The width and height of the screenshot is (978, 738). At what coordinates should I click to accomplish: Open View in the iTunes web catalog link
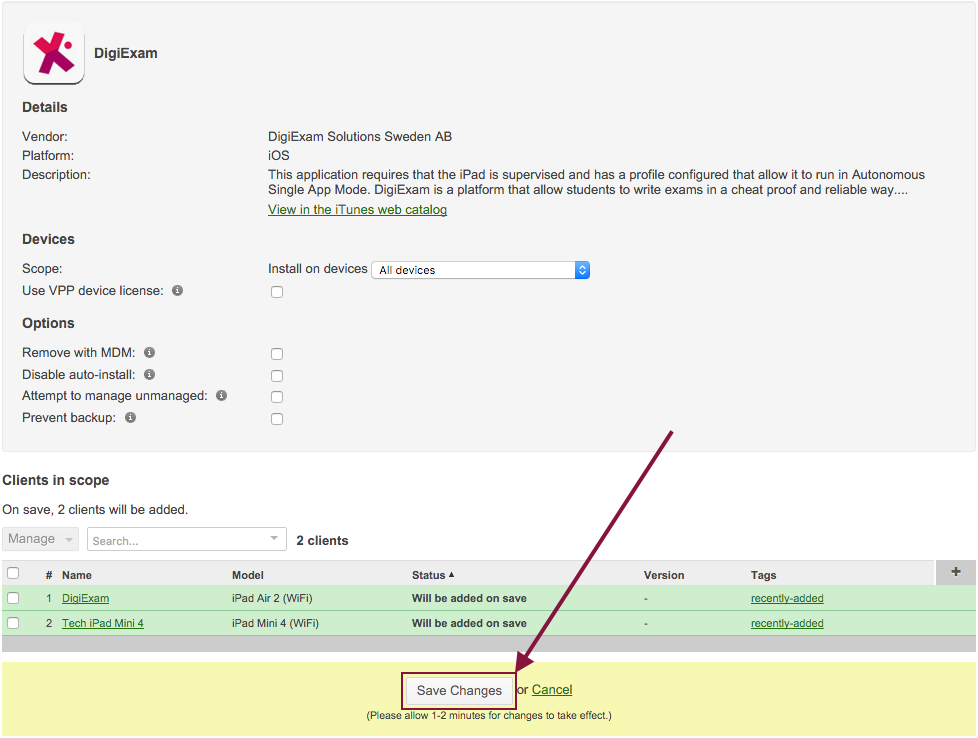pos(357,210)
